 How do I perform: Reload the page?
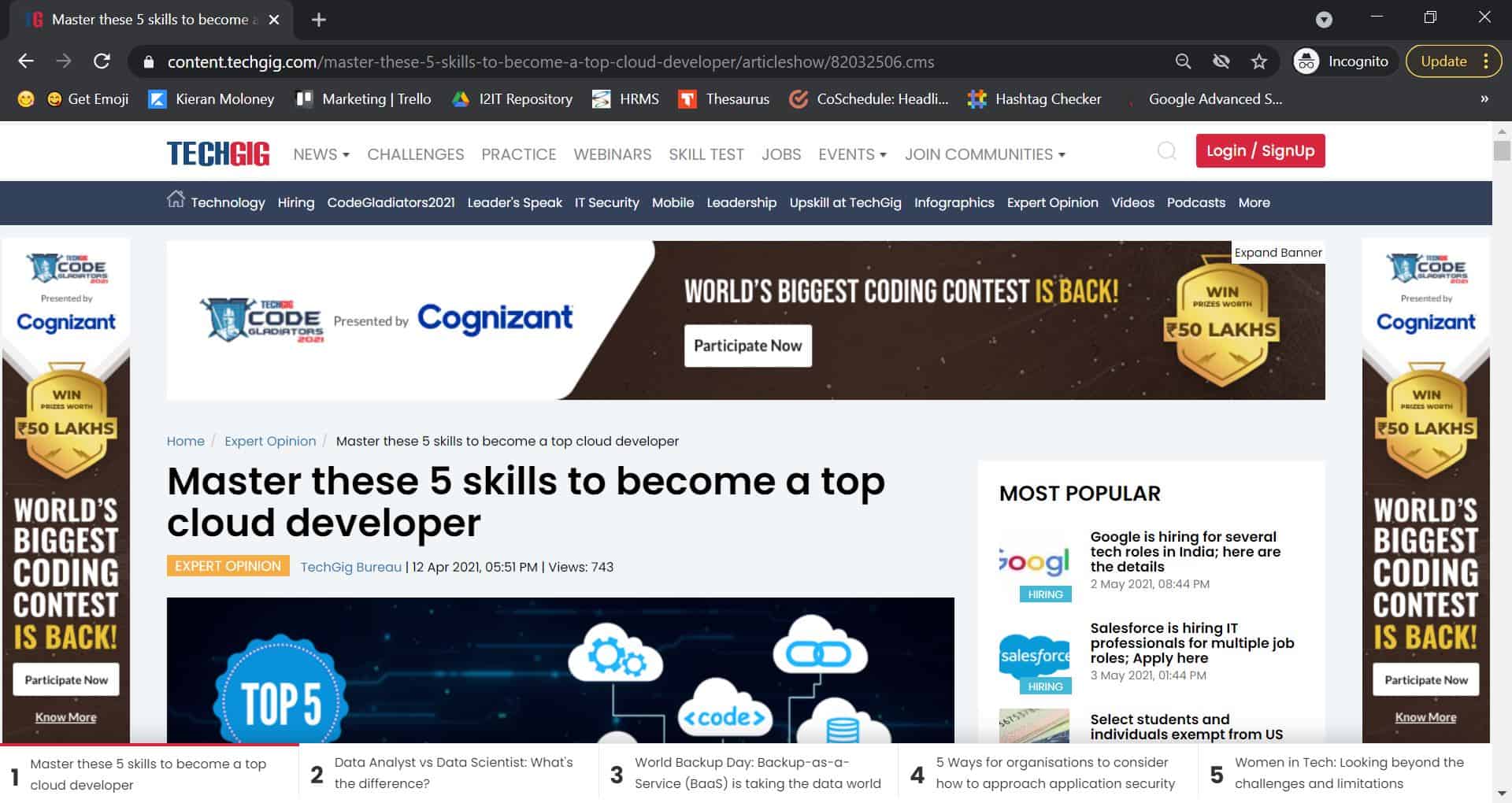point(103,61)
